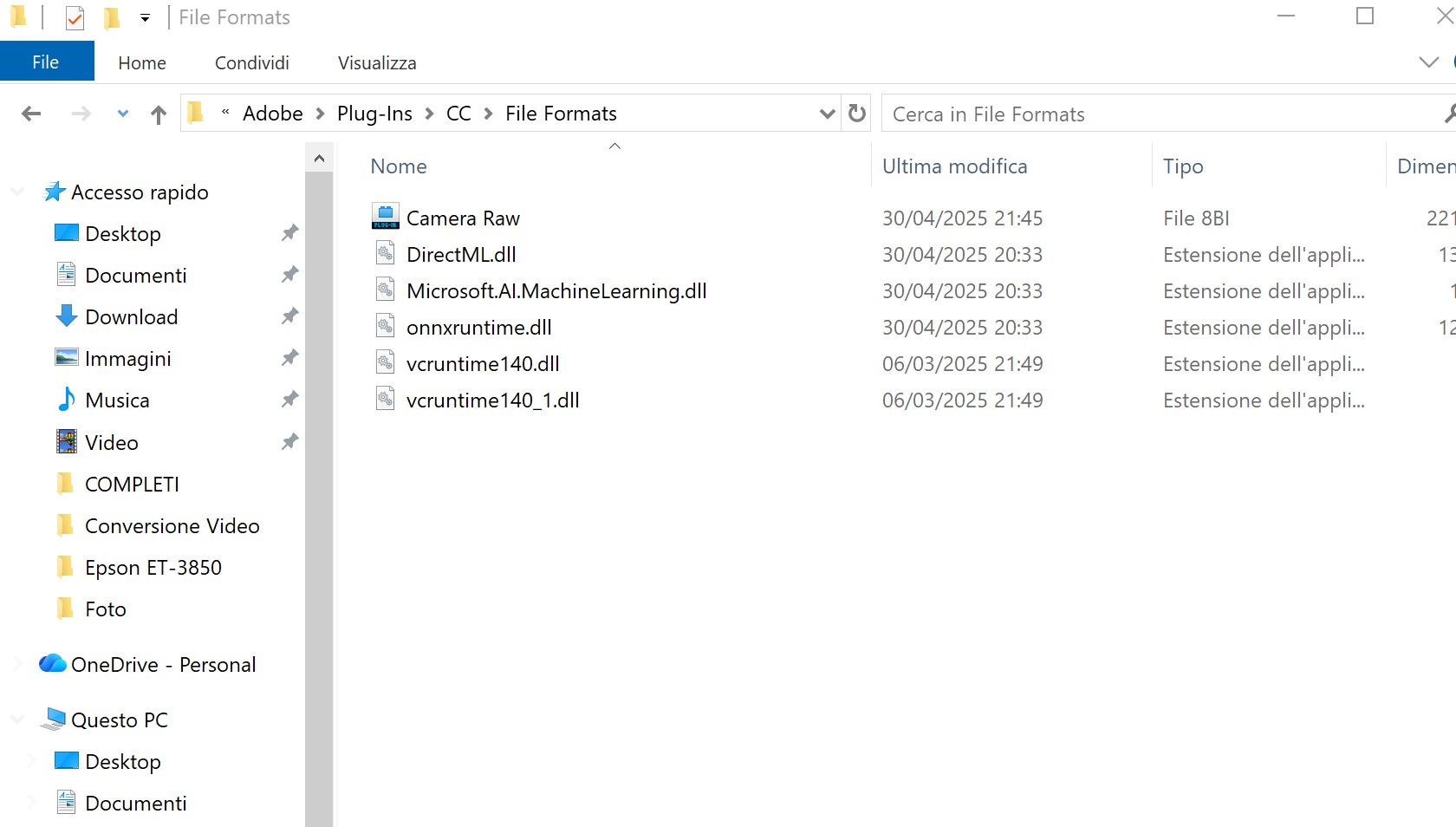1456x827 pixels.
Task: Select the vcruntime140_1.dll file icon
Action: [385, 399]
